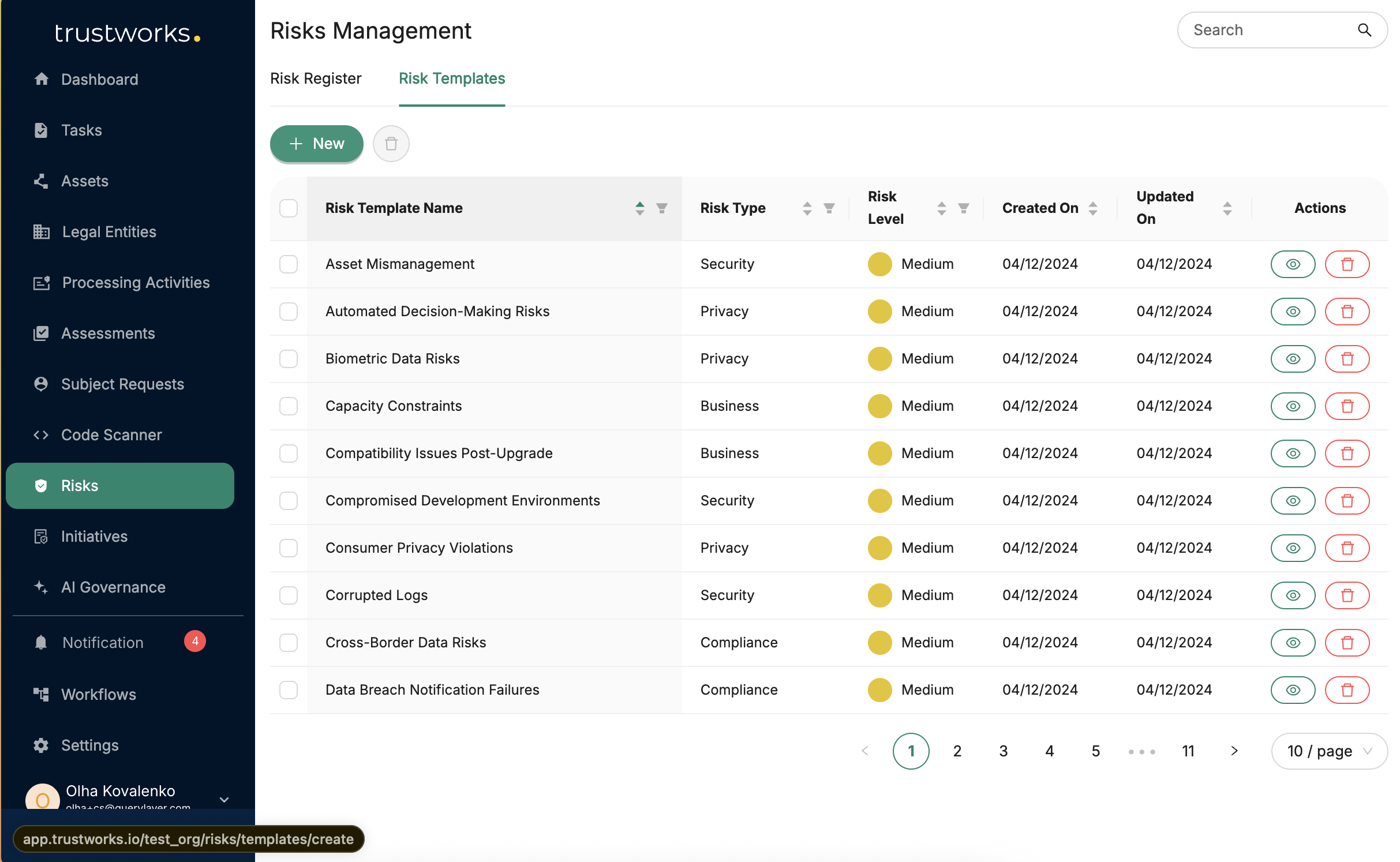1400x862 pixels.
Task: Click the disabled bulk delete trash icon
Action: coord(391,144)
